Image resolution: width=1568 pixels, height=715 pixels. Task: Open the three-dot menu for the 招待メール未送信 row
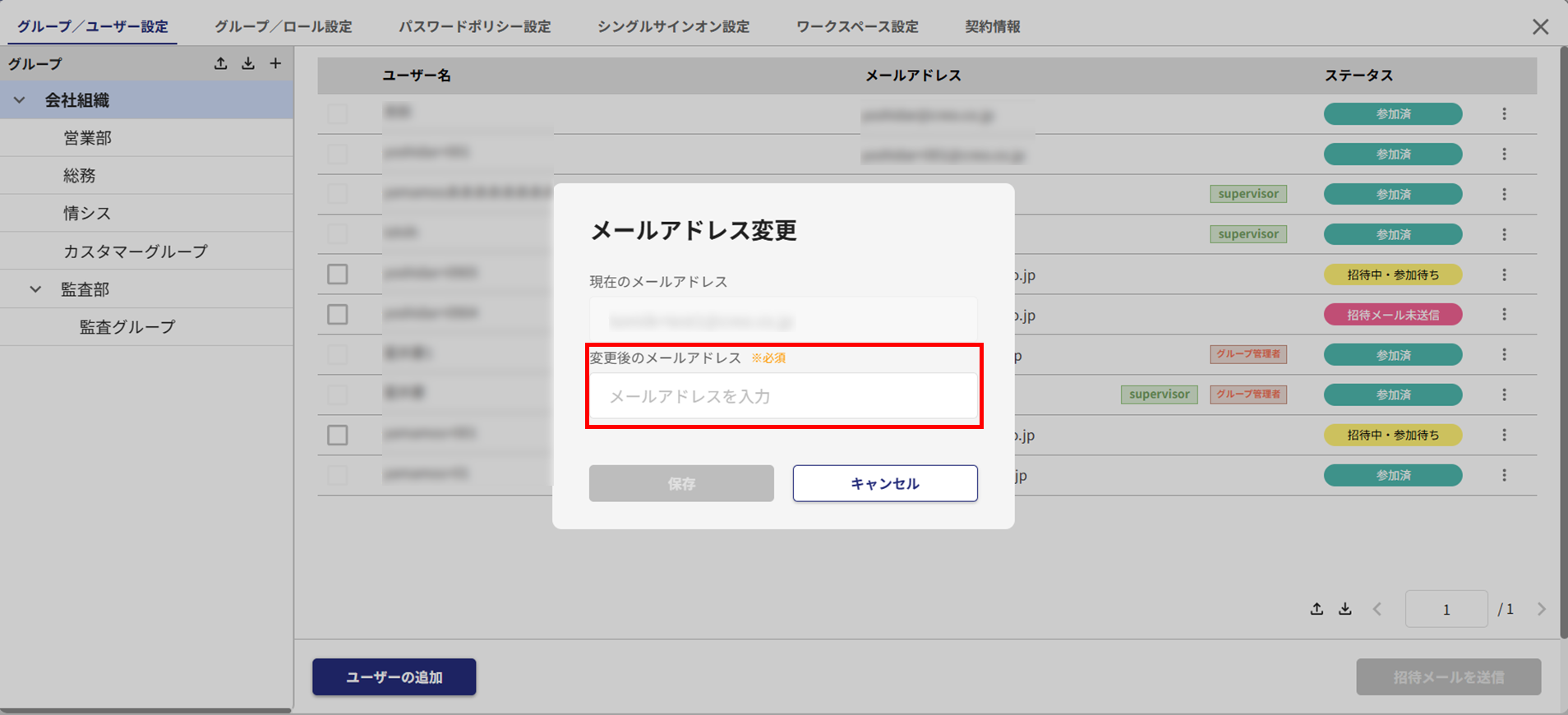pyautogui.click(x=1504, y=315)
